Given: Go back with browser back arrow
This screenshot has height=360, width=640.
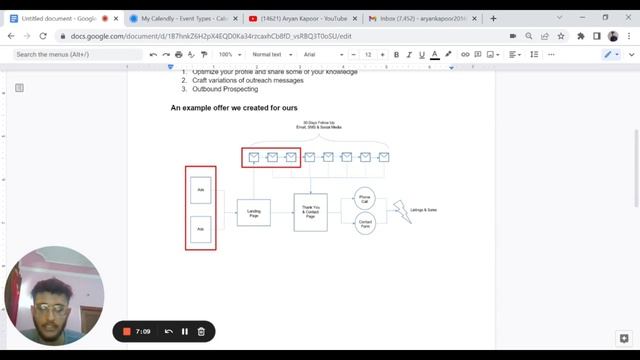Looking at the screenshot, I should 11,36.
